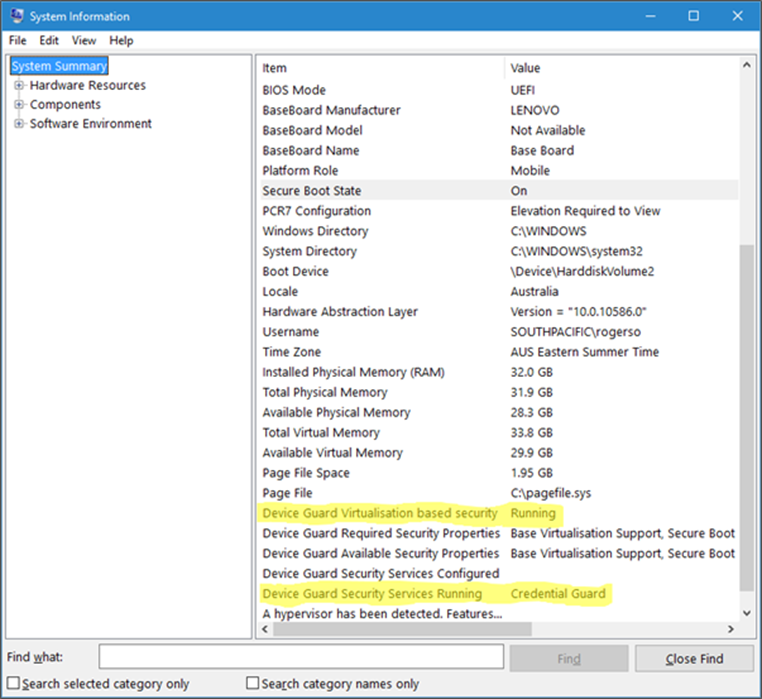Select the BaseBoard Model row

coord(499,130)
